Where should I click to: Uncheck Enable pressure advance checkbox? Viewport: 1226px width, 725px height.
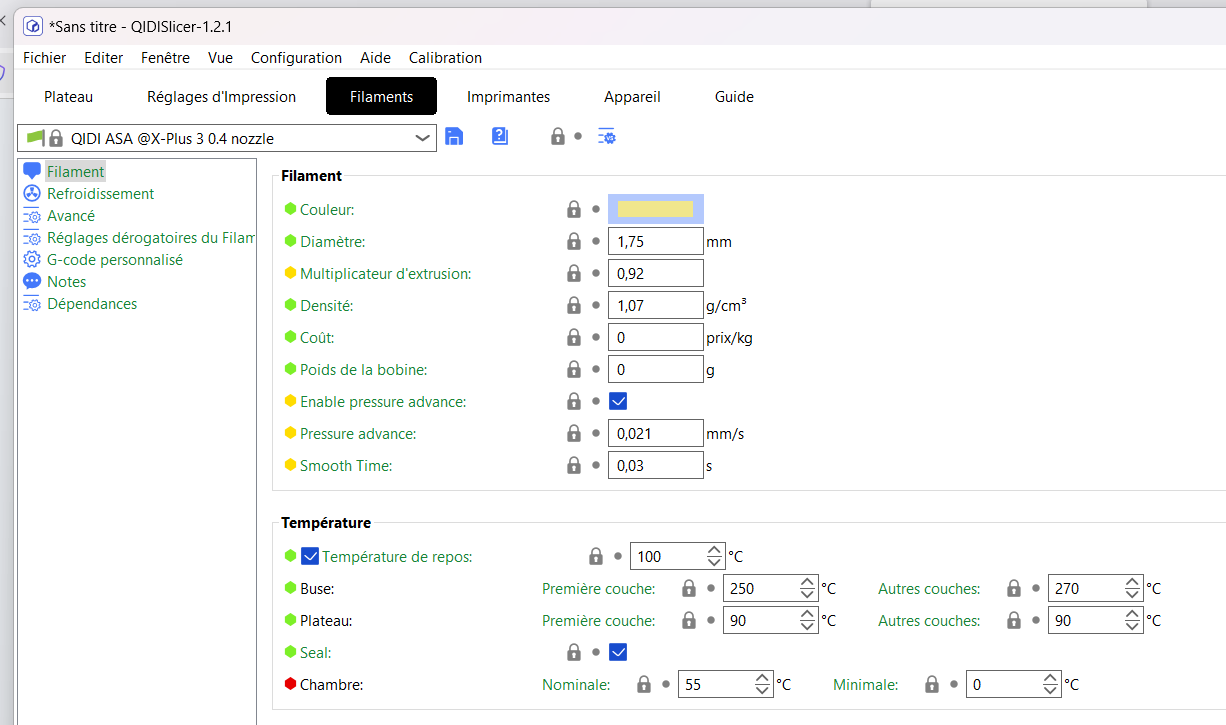click(x=618, y=401)
